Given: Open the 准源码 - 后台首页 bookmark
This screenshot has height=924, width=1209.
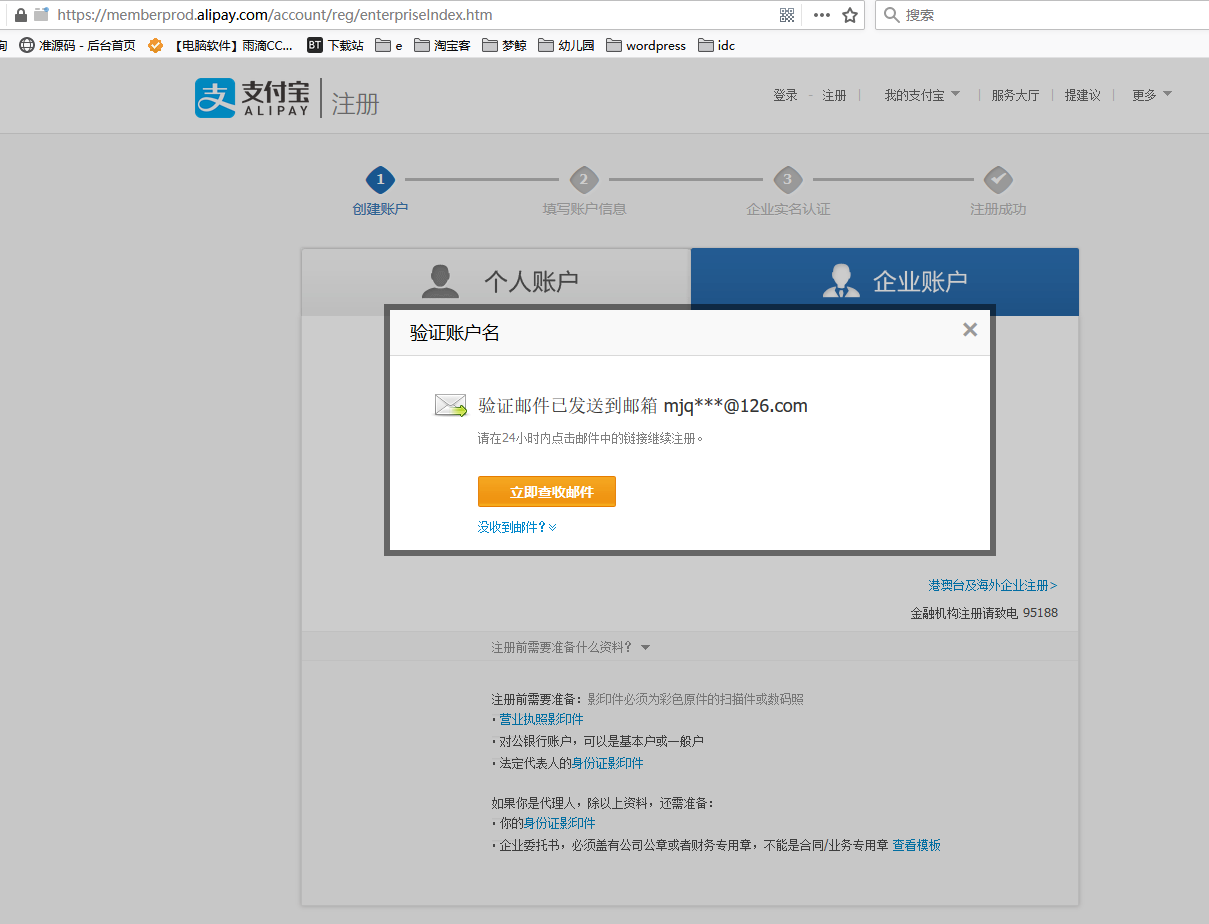Looking at the screenshot, I should click(77, 45).
